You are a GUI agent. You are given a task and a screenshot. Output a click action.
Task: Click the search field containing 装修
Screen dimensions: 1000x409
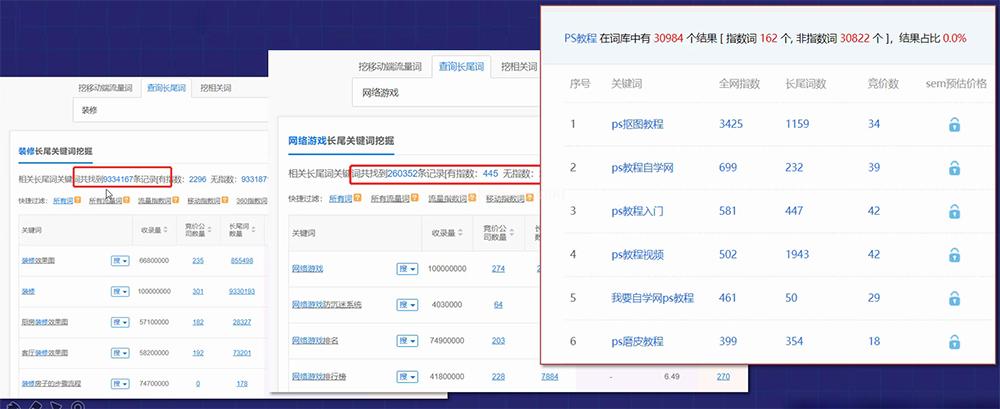(x=170, y=110)
